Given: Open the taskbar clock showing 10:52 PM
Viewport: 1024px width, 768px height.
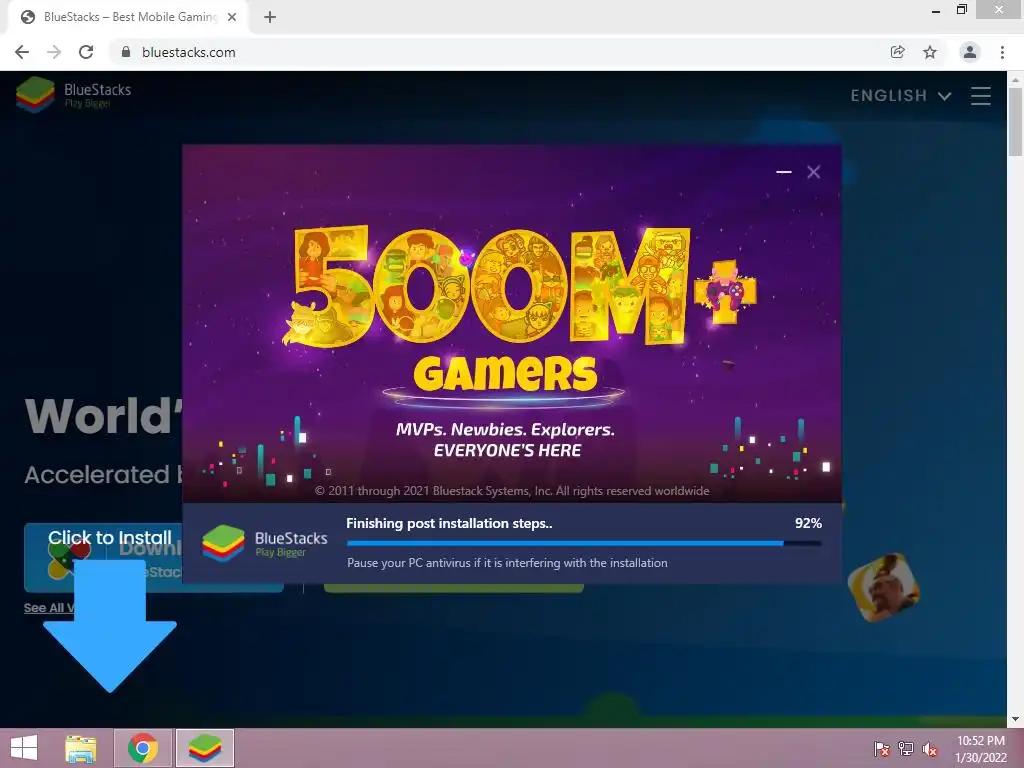Looking at the screenshot, I should pos(981,749).
